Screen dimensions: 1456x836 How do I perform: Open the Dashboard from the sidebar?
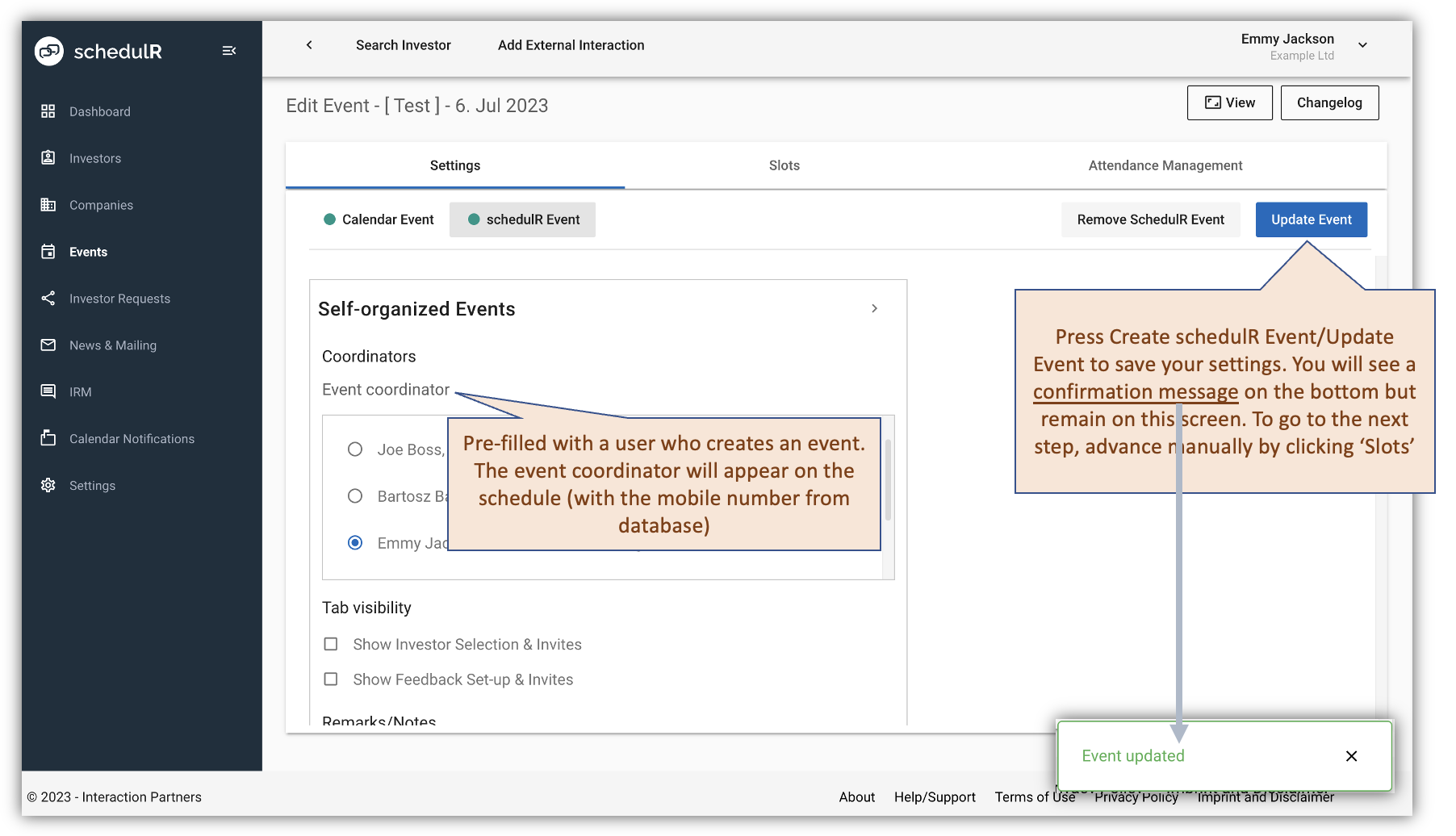pos(100,111)
